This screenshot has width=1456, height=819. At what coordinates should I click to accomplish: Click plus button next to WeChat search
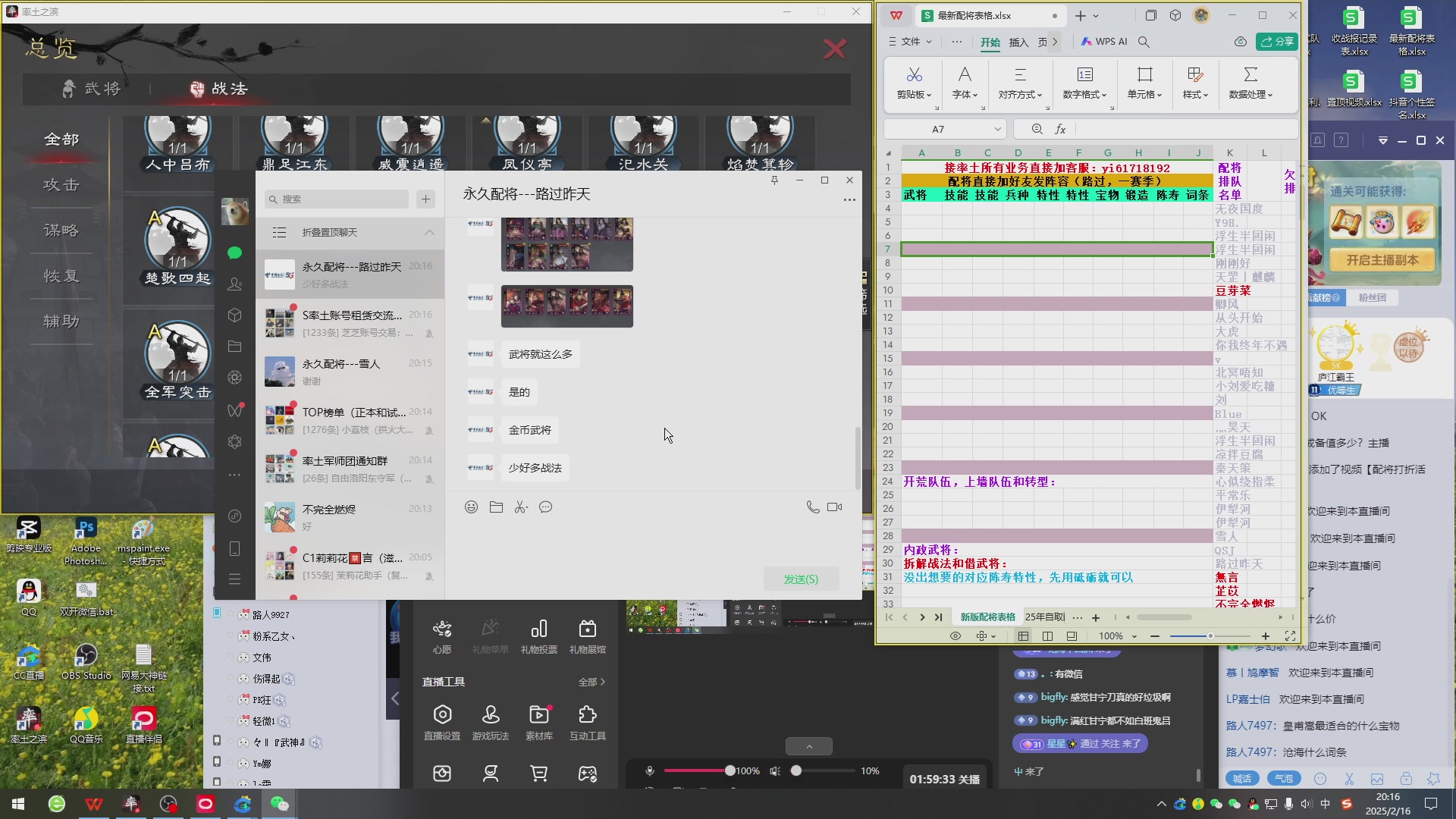[x=425, y=199]
